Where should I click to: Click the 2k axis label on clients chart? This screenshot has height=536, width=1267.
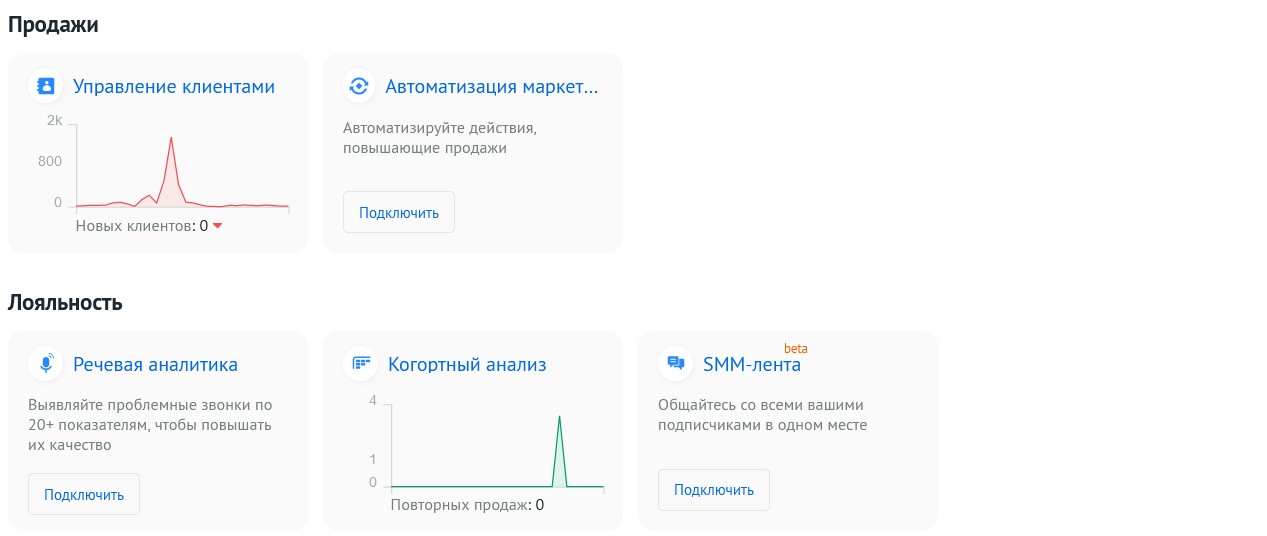click(x=54, y=121)
